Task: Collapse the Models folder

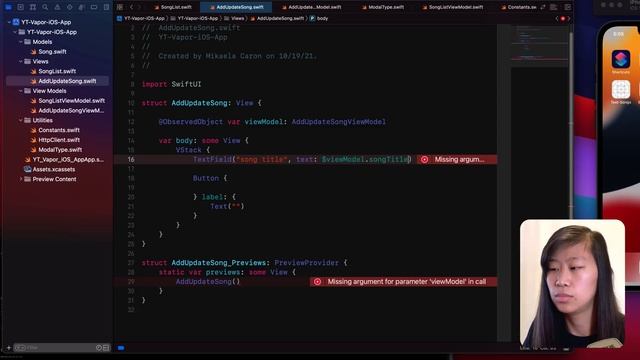Action: click(x=21, y=42)
